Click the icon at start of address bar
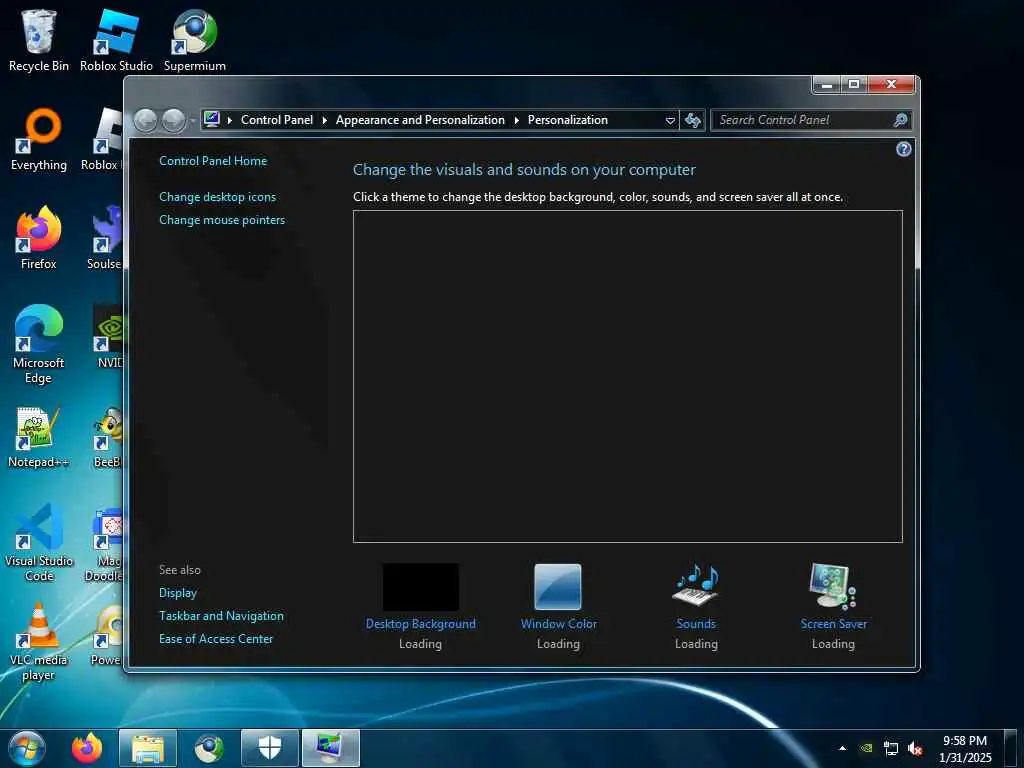This screenshot has width=1024, height=768. 212,120
